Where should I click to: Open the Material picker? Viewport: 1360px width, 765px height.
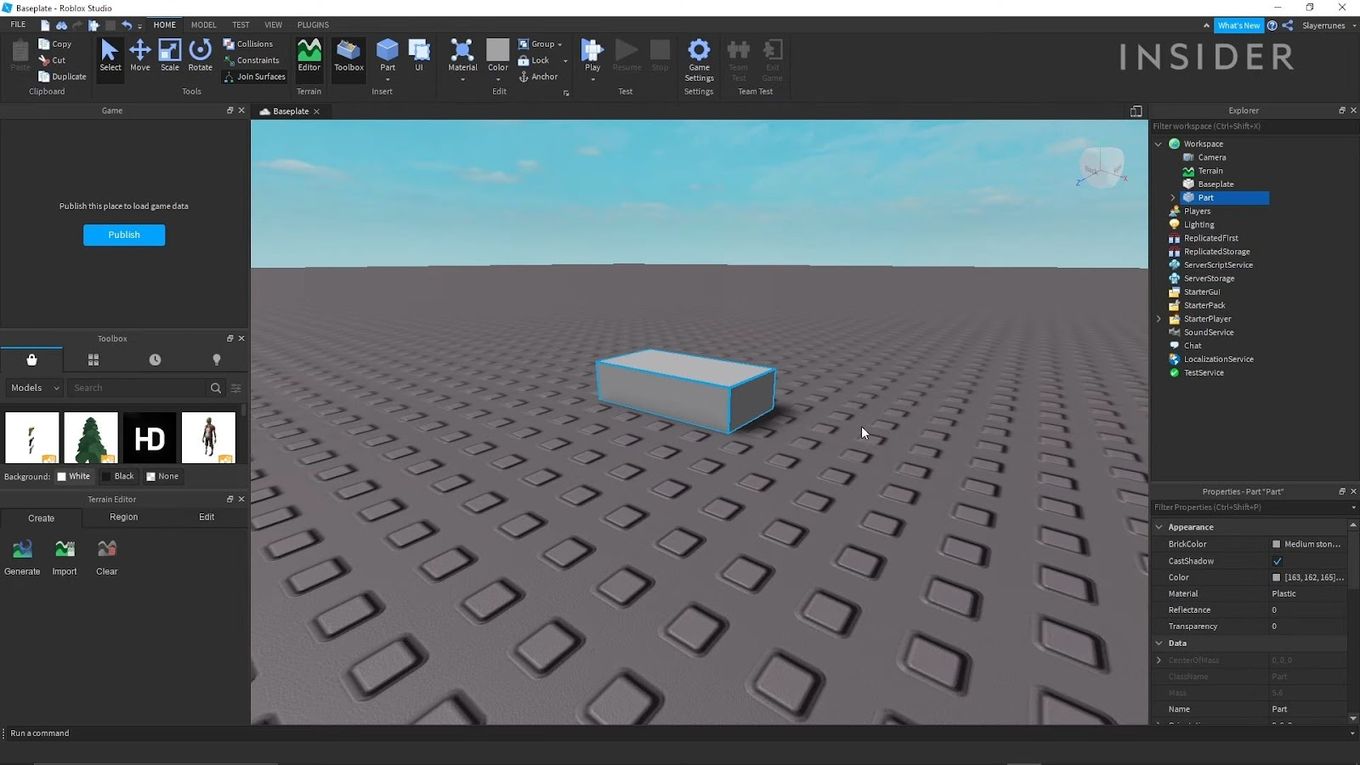(462, 55)
